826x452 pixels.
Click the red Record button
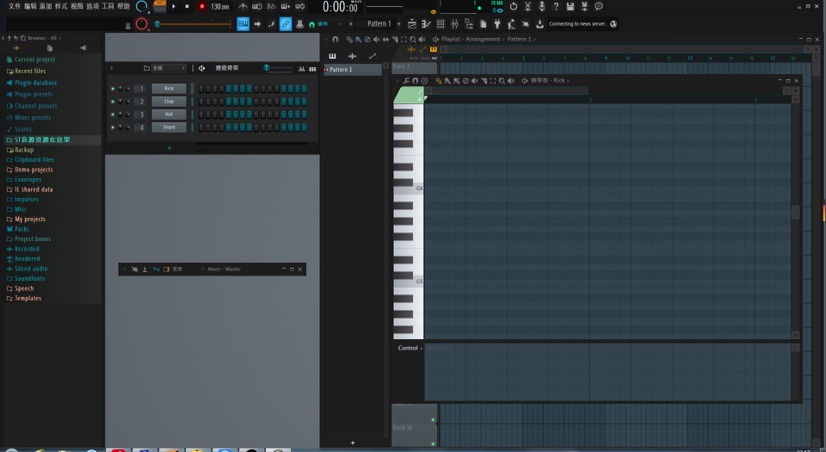point(201,6)
